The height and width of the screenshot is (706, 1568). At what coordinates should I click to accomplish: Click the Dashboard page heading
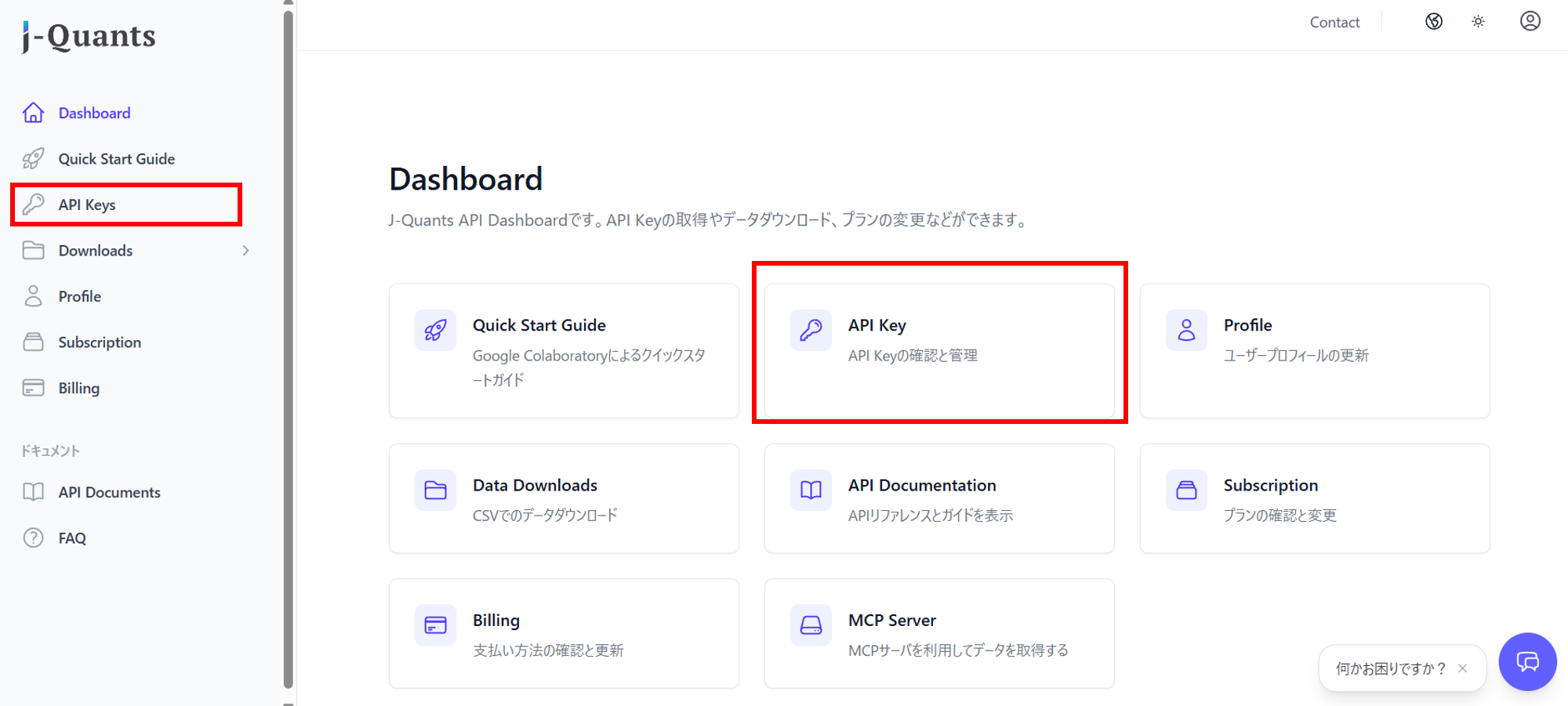tap(466, 179)
